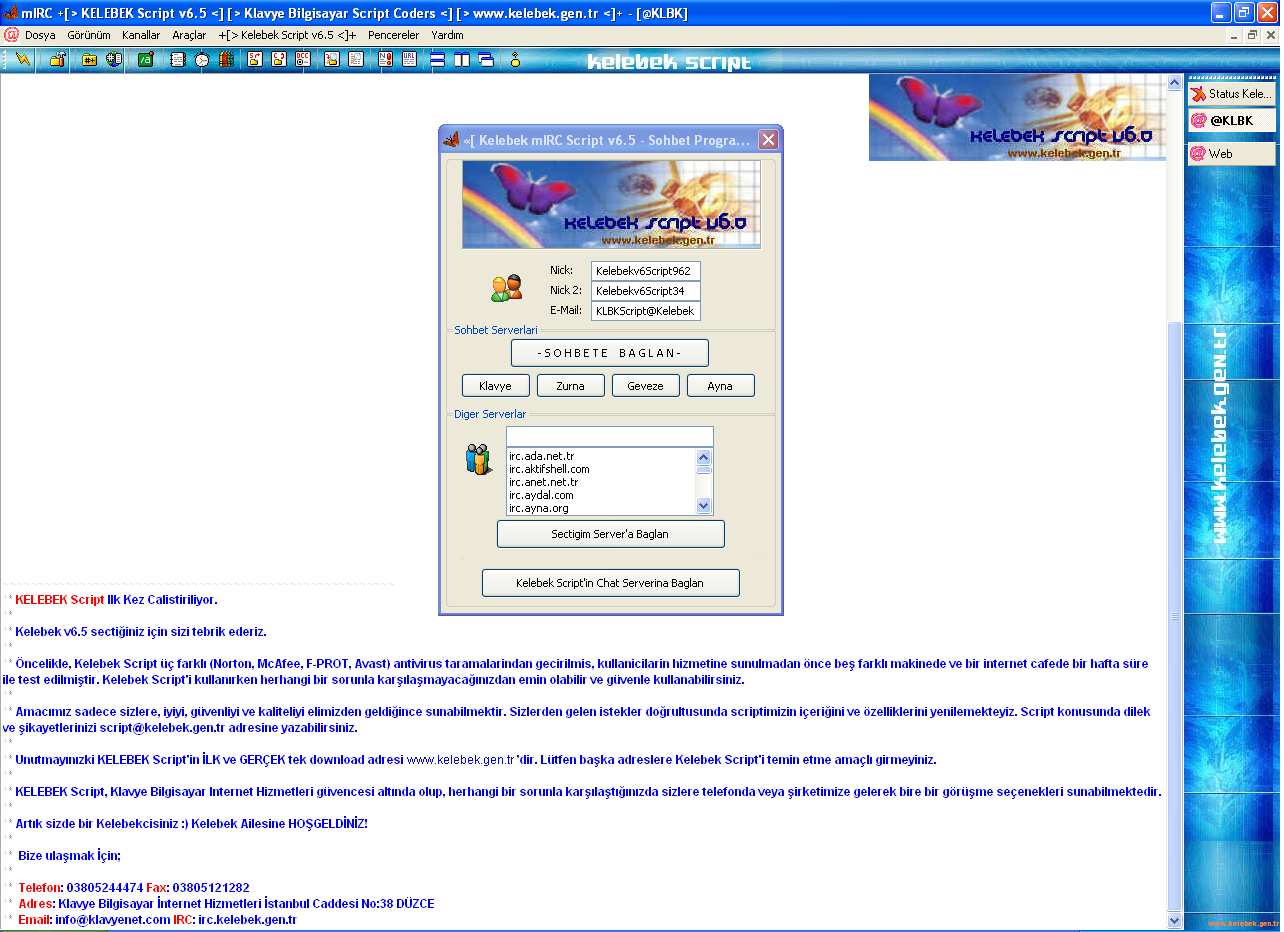Screen dimensions: 1284x932
Task: Click the tile windows vertically icon
Action: (462, 60)
